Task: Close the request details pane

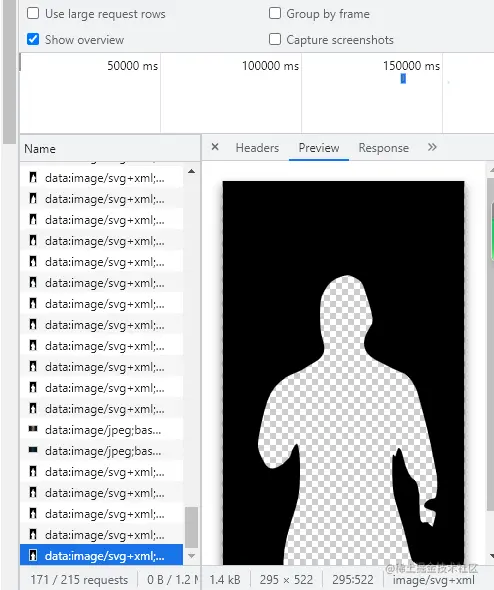Action: (215, 147)
